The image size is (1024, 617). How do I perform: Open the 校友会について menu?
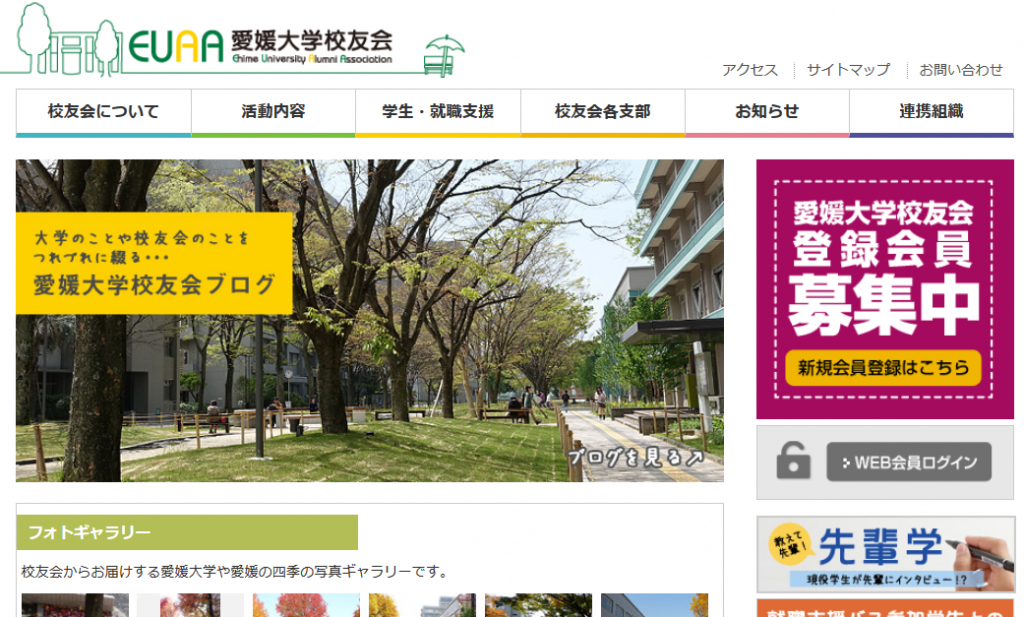[x=103, y=112]
